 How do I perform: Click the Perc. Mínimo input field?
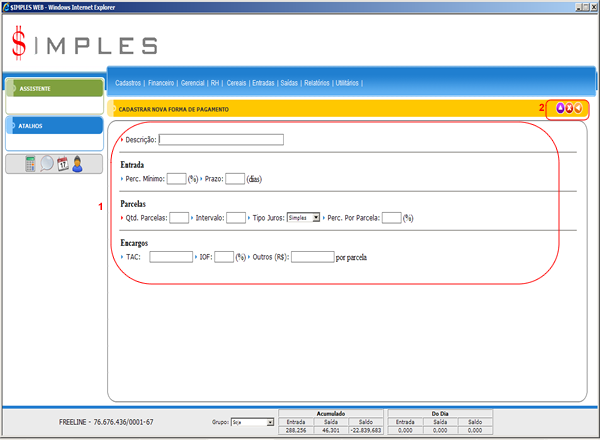176,179
